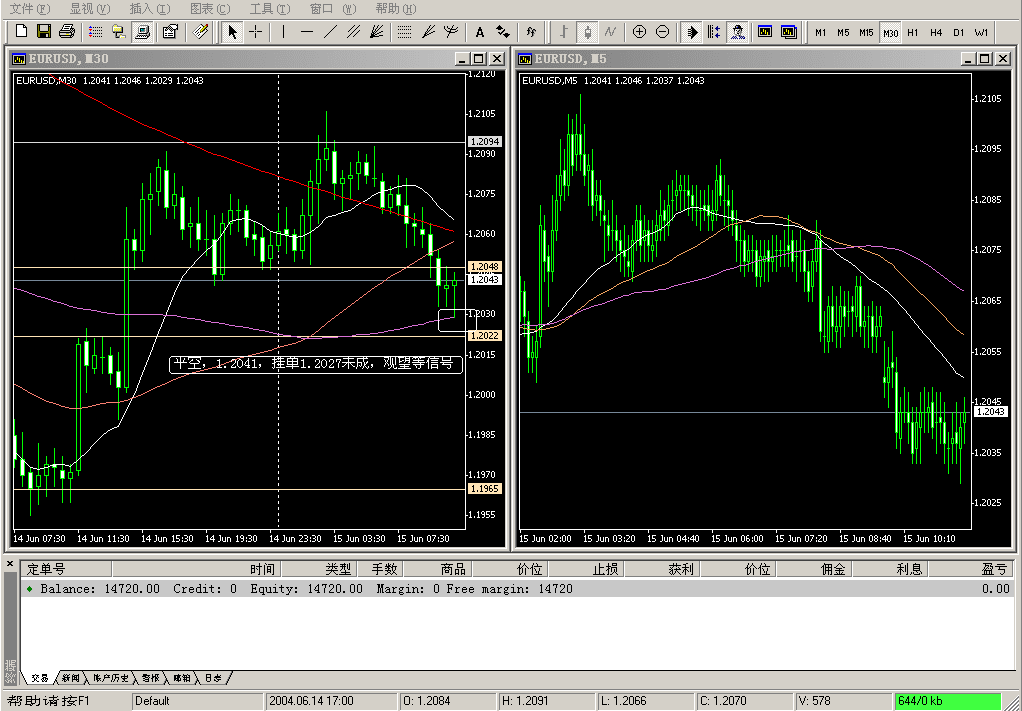
Task: Create a new profile with the blank page icon
Action: point(21,31)
